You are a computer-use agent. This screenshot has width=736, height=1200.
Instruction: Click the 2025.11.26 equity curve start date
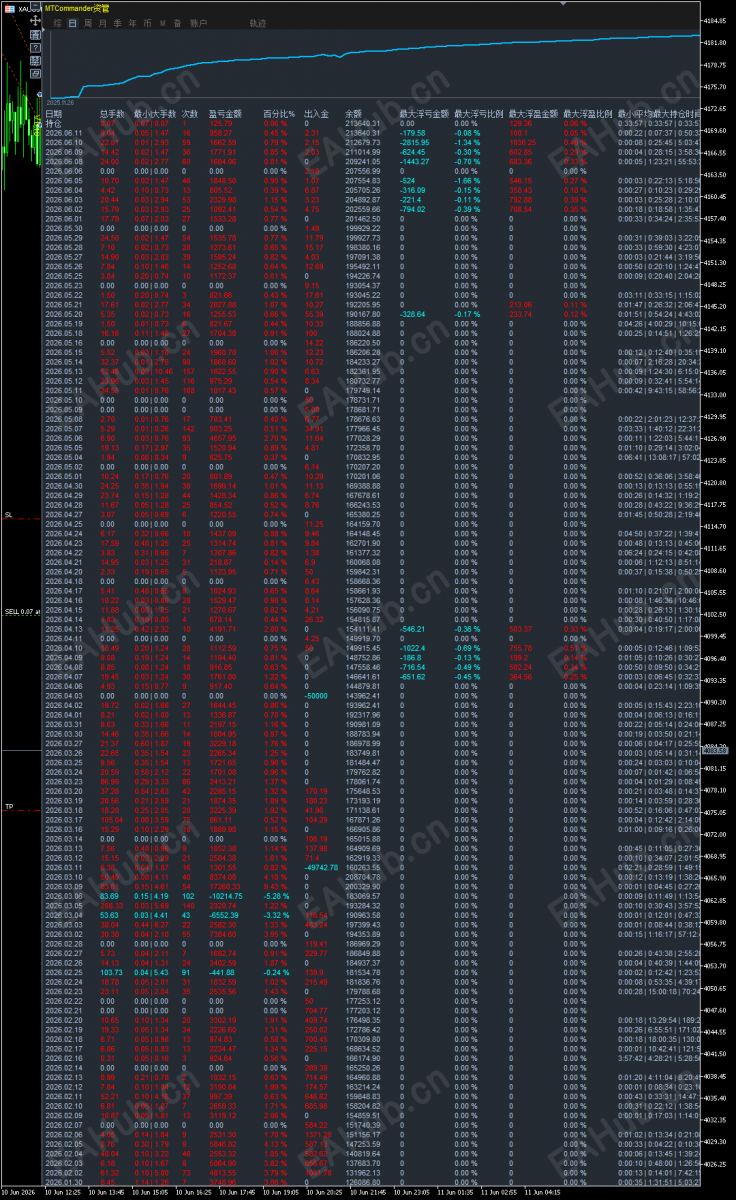point(61,102)
